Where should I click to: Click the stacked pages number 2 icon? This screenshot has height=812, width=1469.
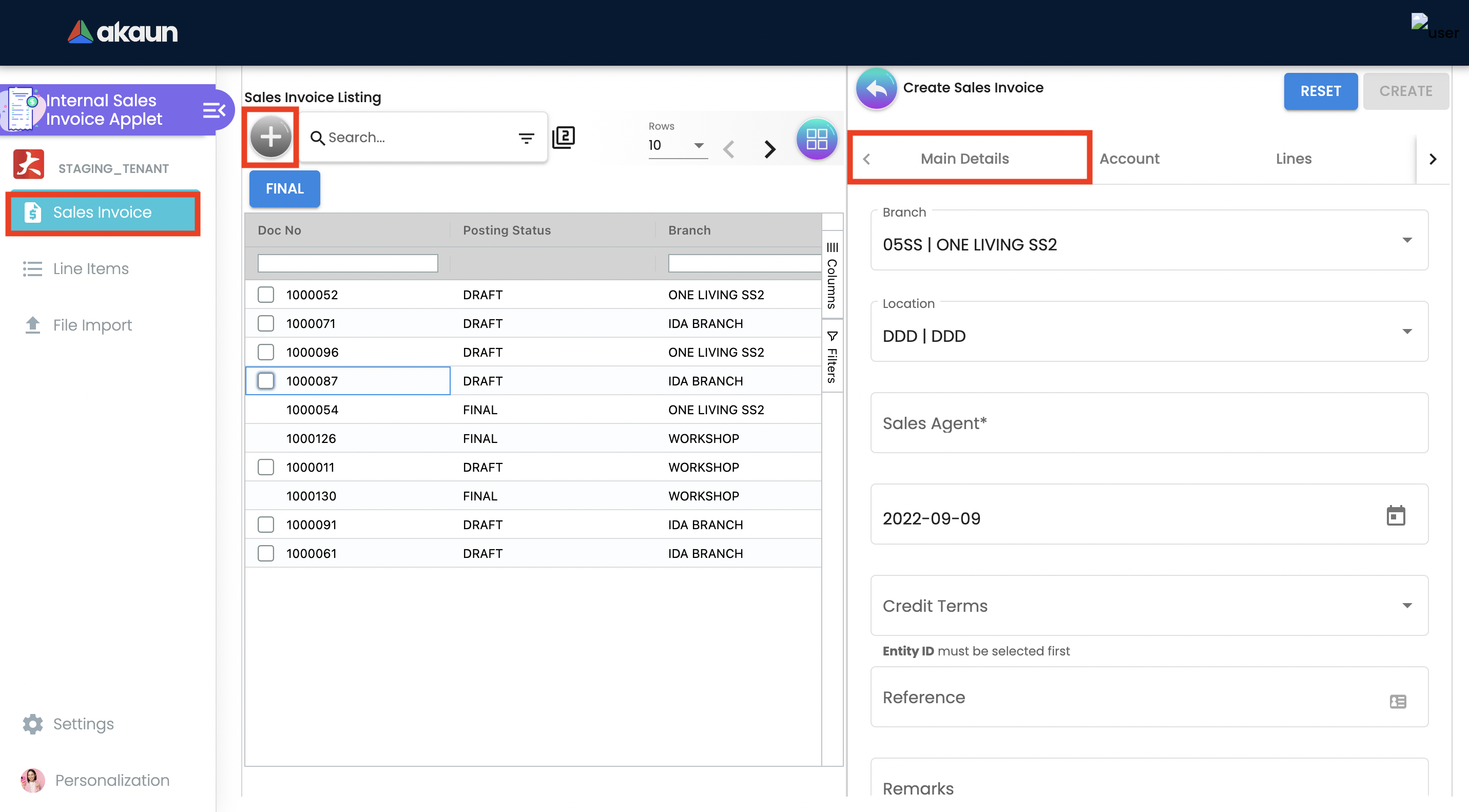click(x=564, y=137)
